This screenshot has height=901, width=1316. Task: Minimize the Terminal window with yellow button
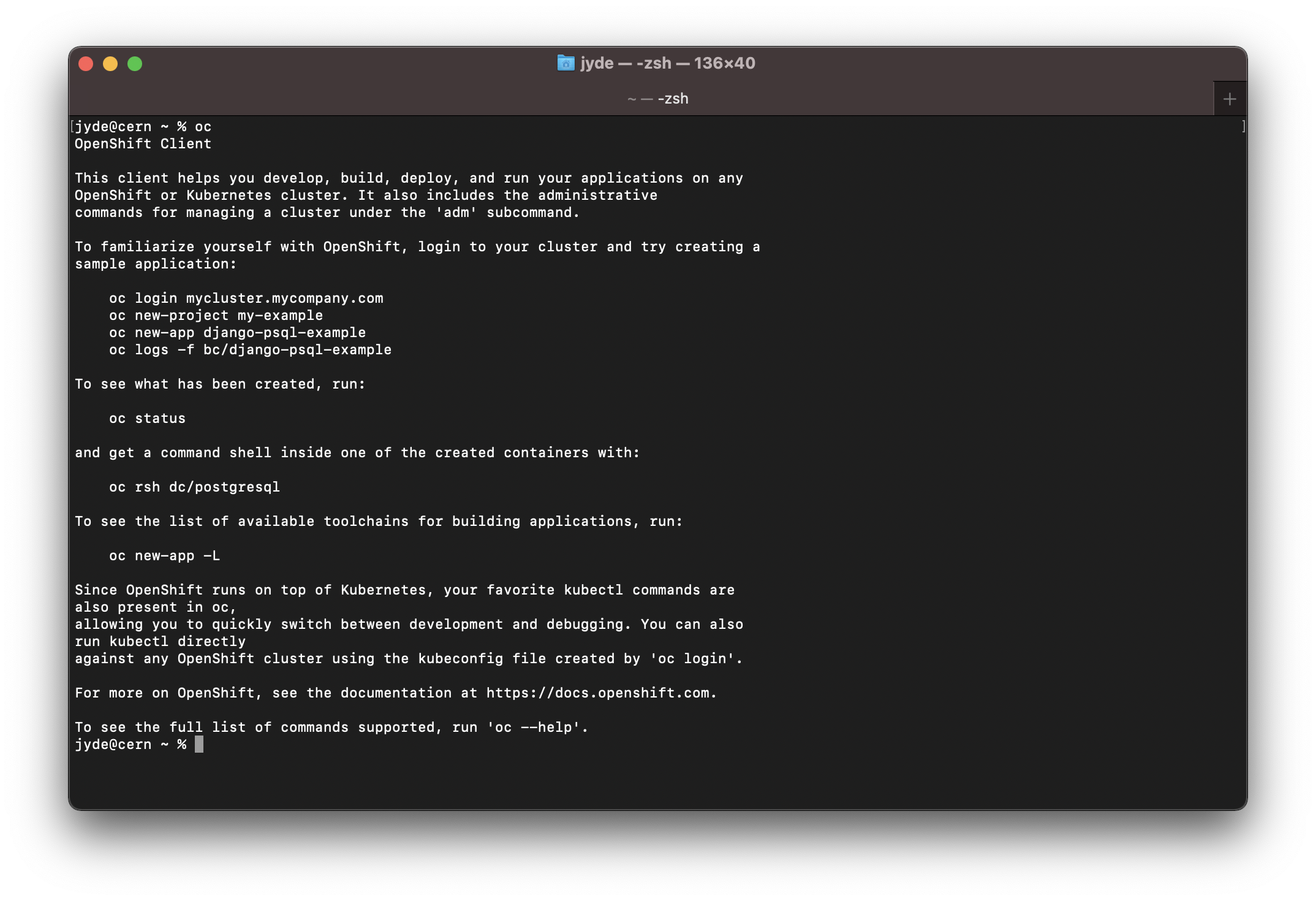110,64
